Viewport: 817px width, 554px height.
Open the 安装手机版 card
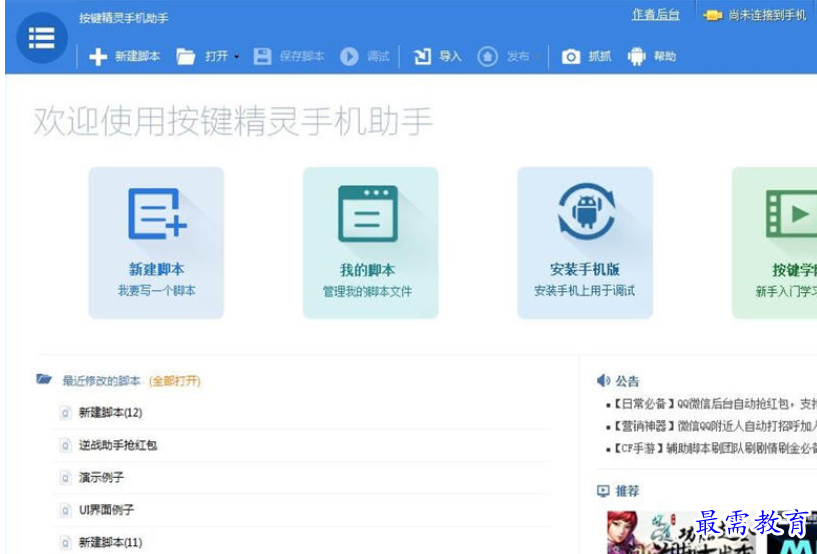[x=585, y=243]
